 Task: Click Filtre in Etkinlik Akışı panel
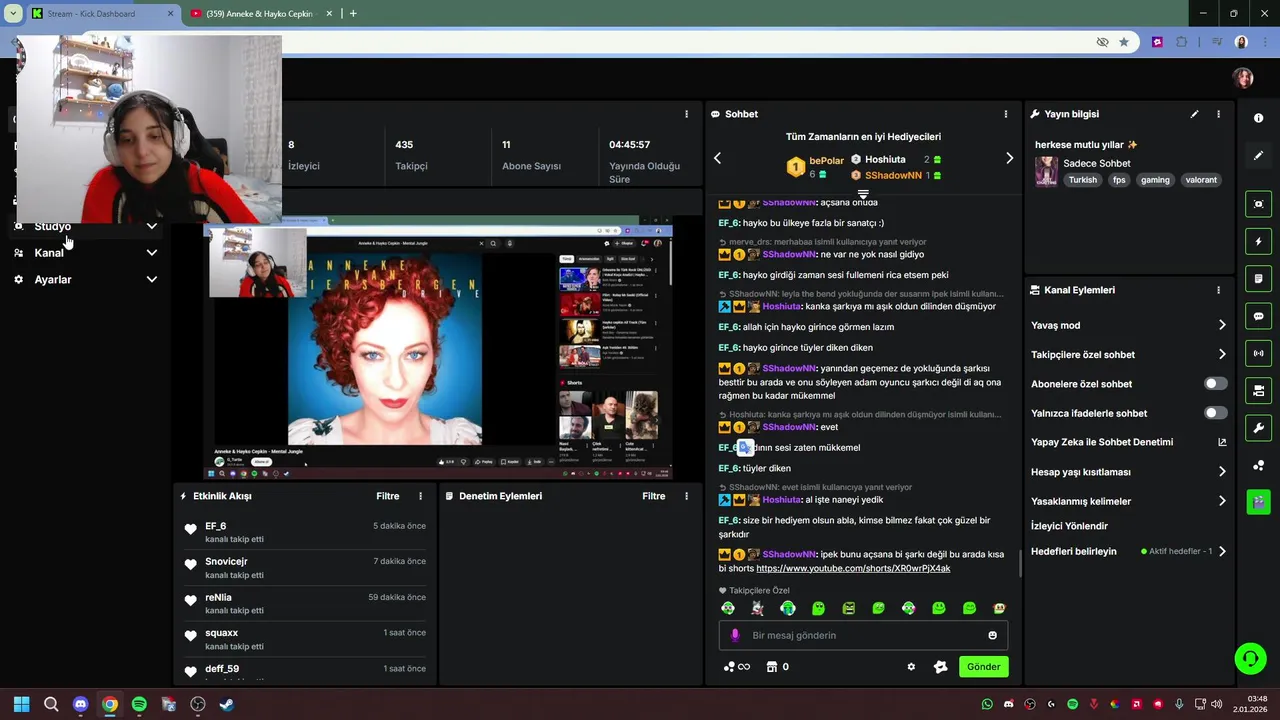pyautogui.click(x=388, y=496)
